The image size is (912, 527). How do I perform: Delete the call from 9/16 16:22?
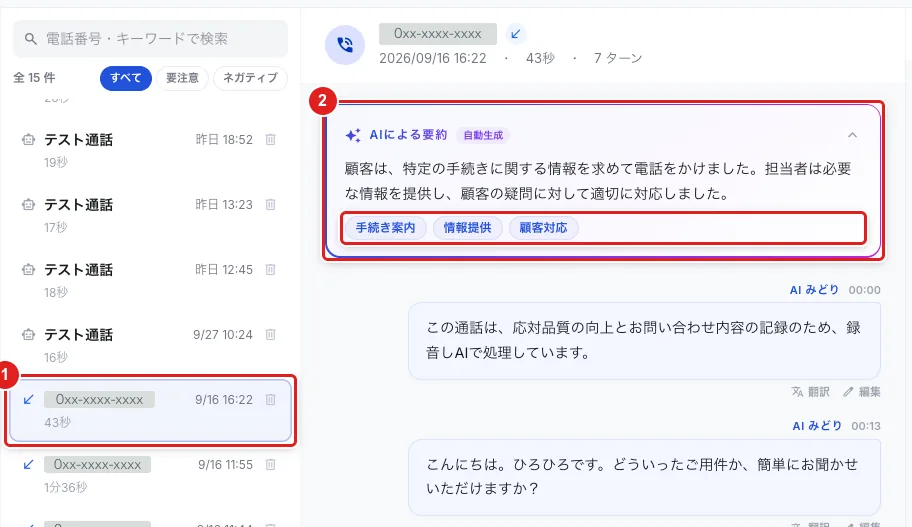click(x=270, y=400)
